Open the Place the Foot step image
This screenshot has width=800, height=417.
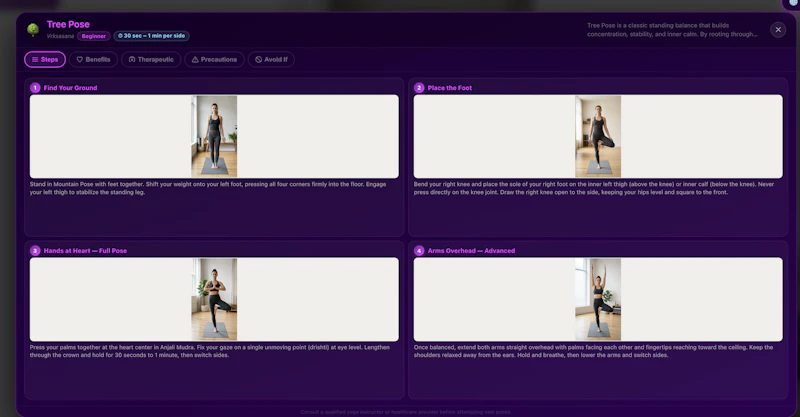[598, 136]
